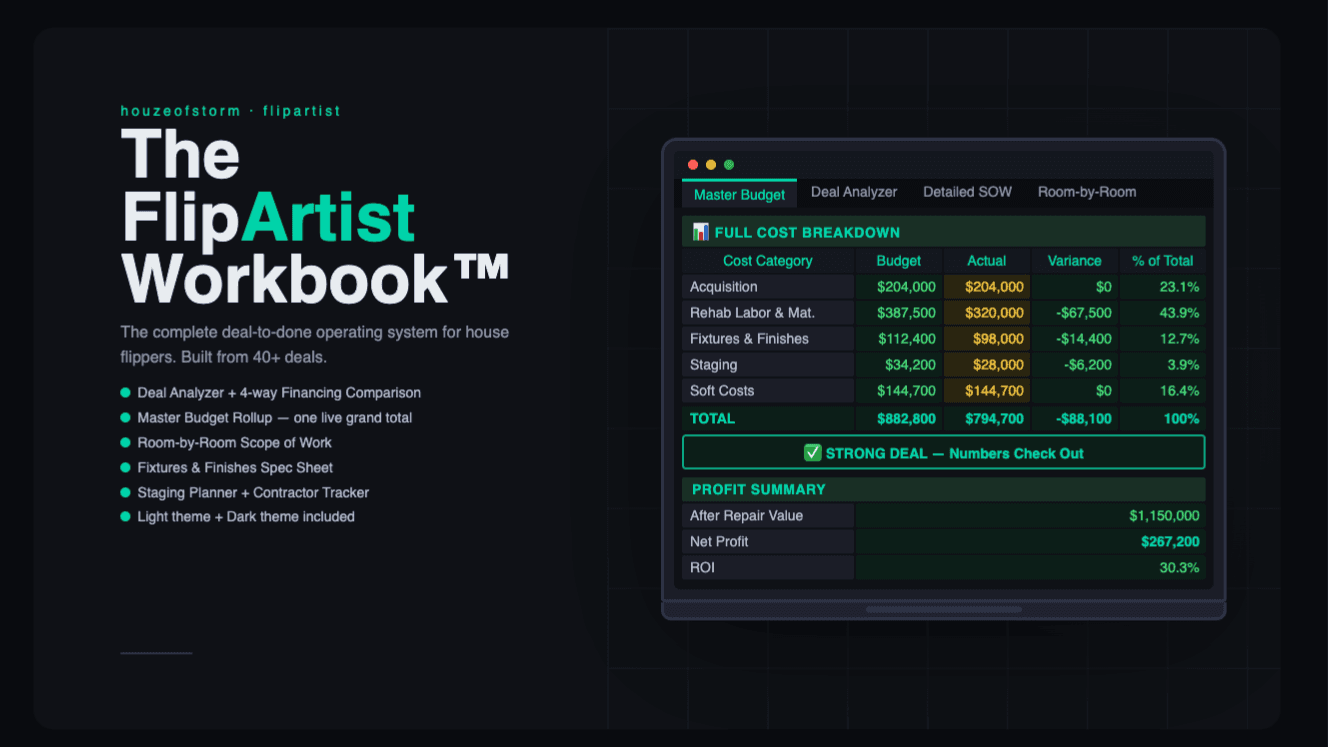Select the Variance column header
Screen dimensions: 1328x747
coord(1075,261)
